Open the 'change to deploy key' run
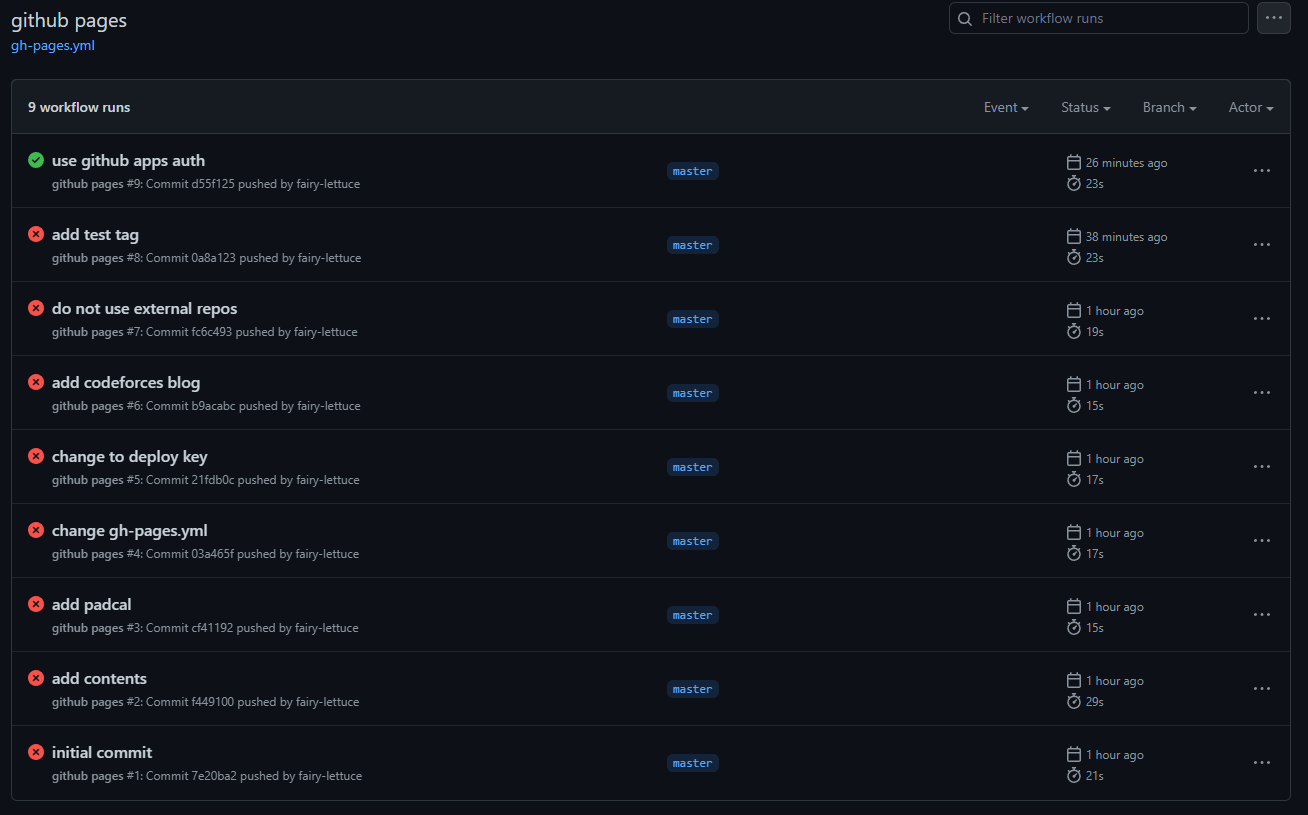This screenshot has height=815, width=1308. [x=130, y=456]
